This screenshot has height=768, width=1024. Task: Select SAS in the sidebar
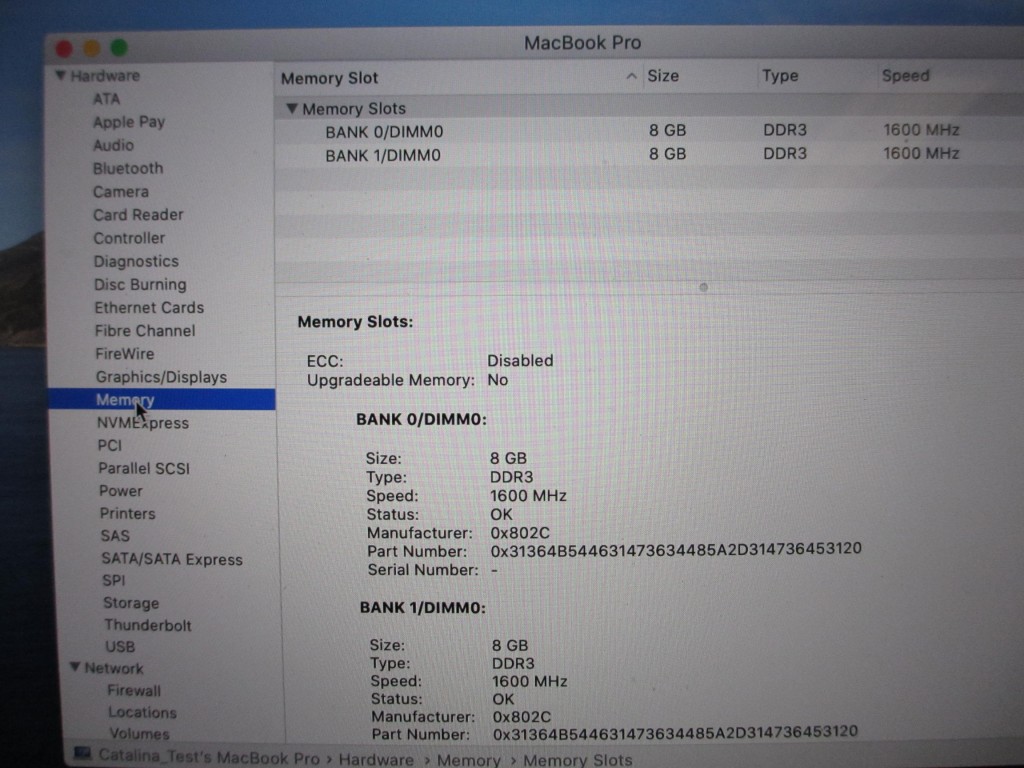click(x=115, y=536)
